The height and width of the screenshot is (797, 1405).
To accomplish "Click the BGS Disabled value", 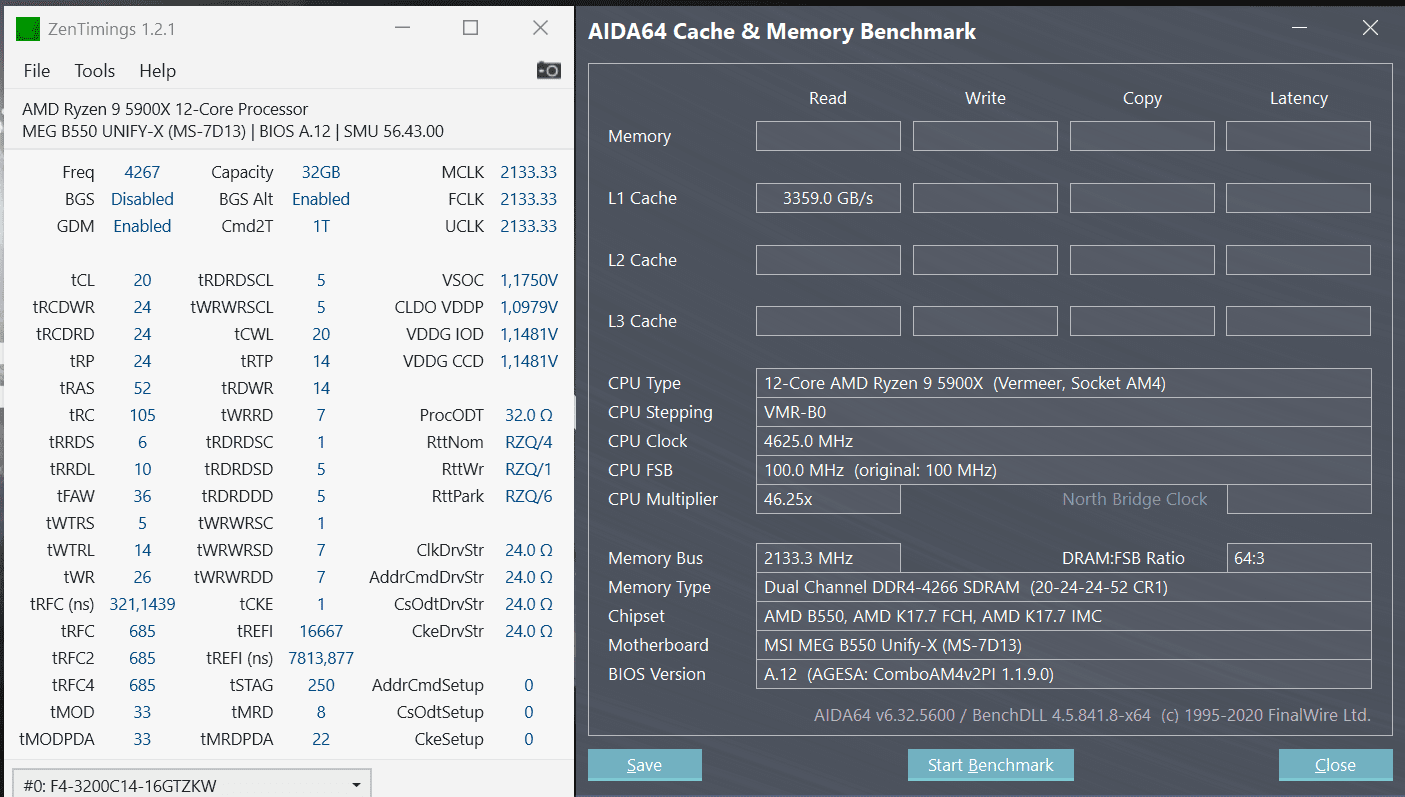I will 142,199.
